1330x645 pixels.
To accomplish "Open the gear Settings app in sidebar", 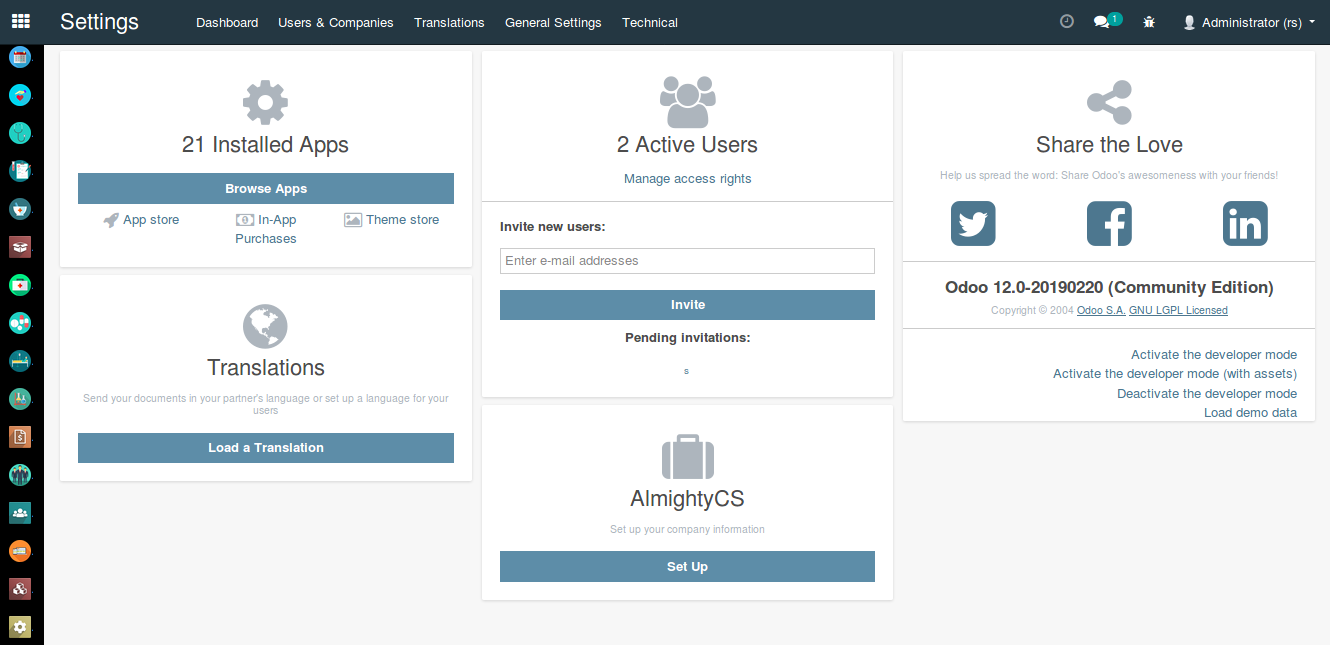I will click(20, 627).
